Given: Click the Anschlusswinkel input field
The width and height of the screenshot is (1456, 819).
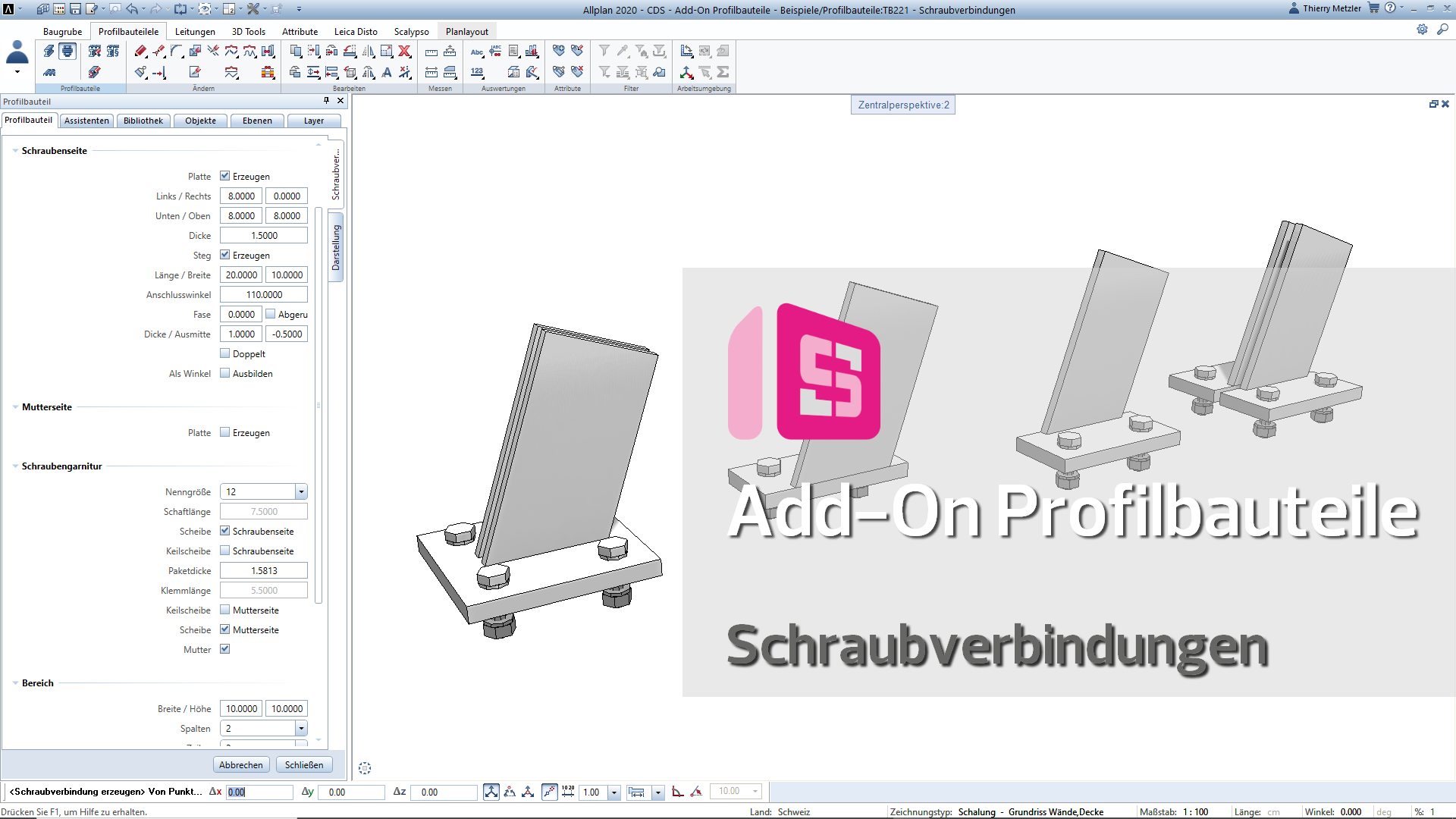Looking at the screenshot, I should [x=264, y=294].
